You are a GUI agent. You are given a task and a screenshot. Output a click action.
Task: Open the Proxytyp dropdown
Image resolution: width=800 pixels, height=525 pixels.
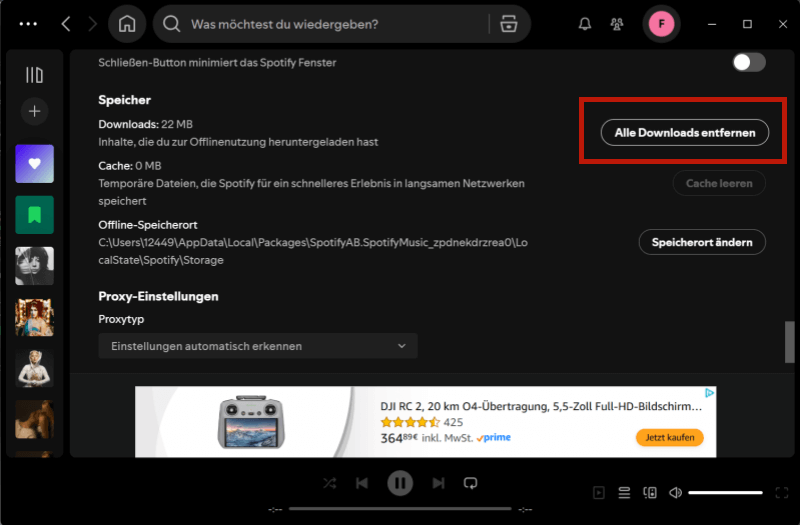(x=258, y=346)
